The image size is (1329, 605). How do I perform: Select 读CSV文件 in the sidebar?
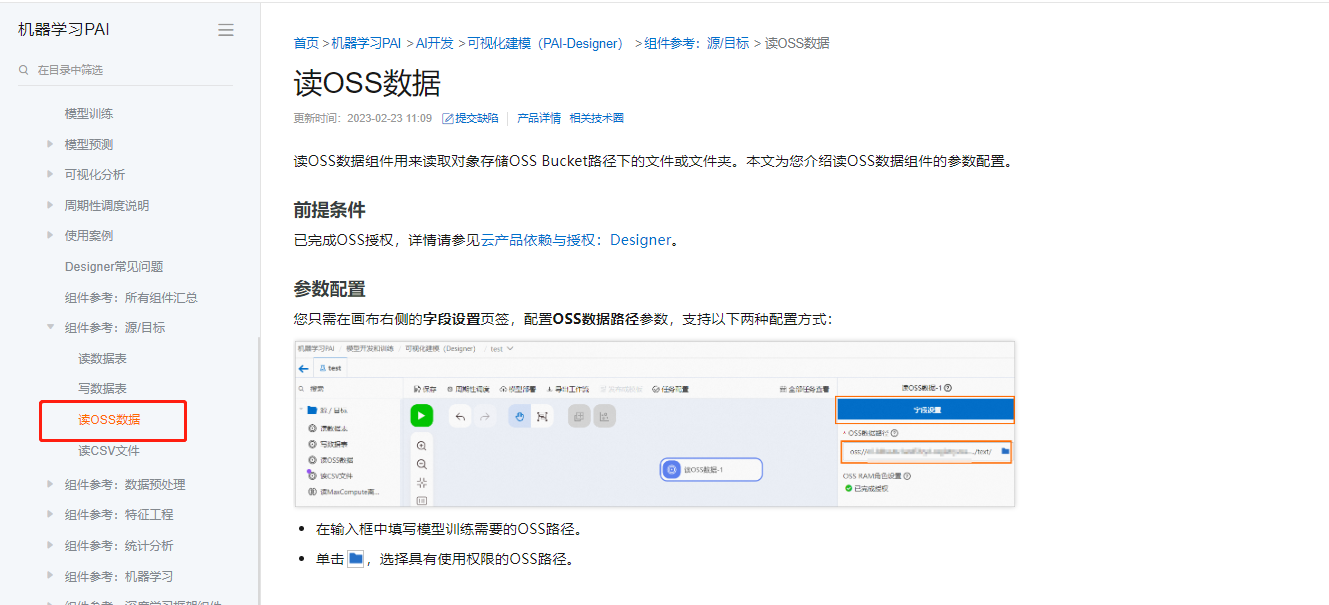pos(109,450)
